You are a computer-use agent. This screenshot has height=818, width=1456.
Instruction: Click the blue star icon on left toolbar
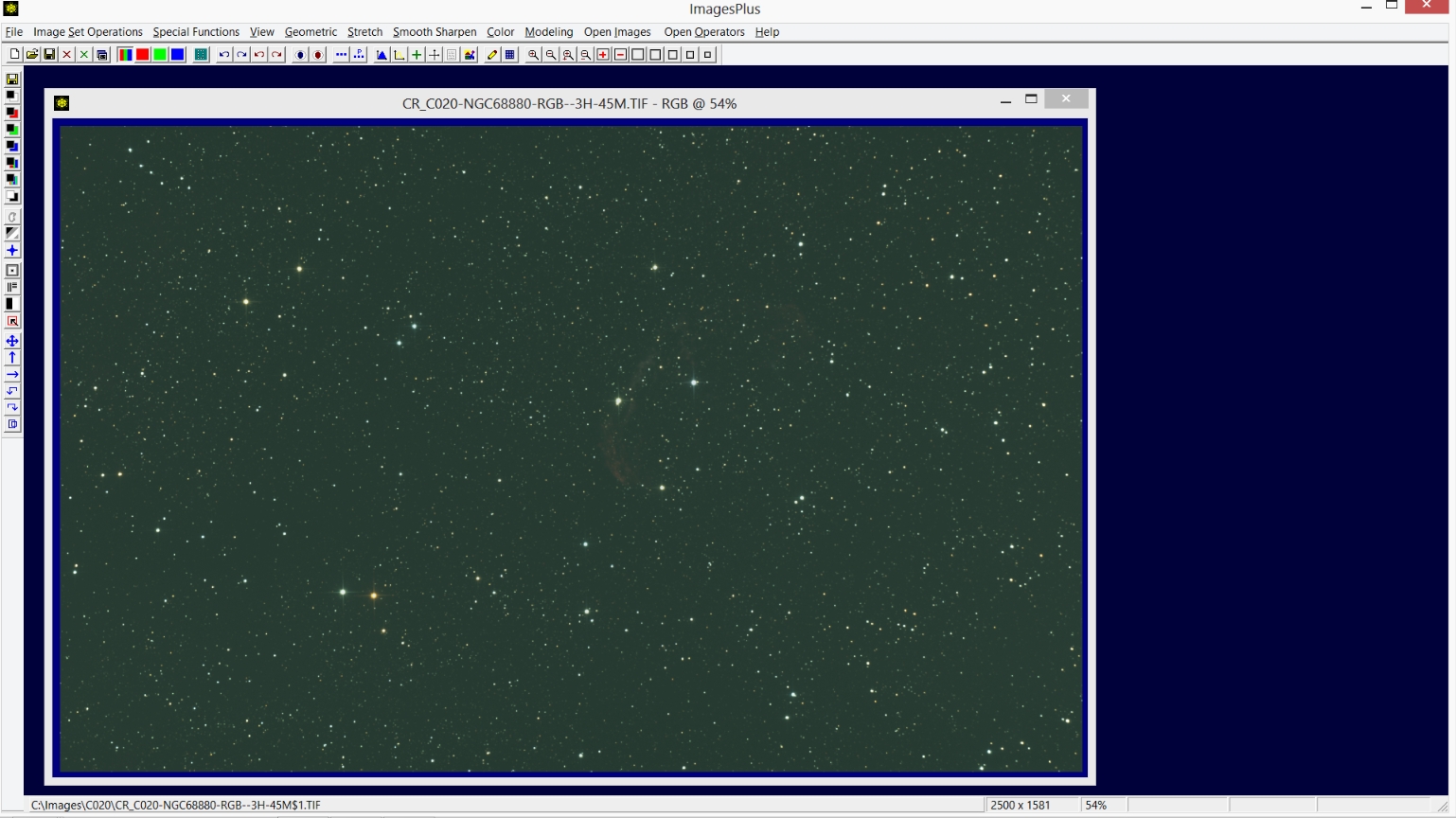click(12, 251)
